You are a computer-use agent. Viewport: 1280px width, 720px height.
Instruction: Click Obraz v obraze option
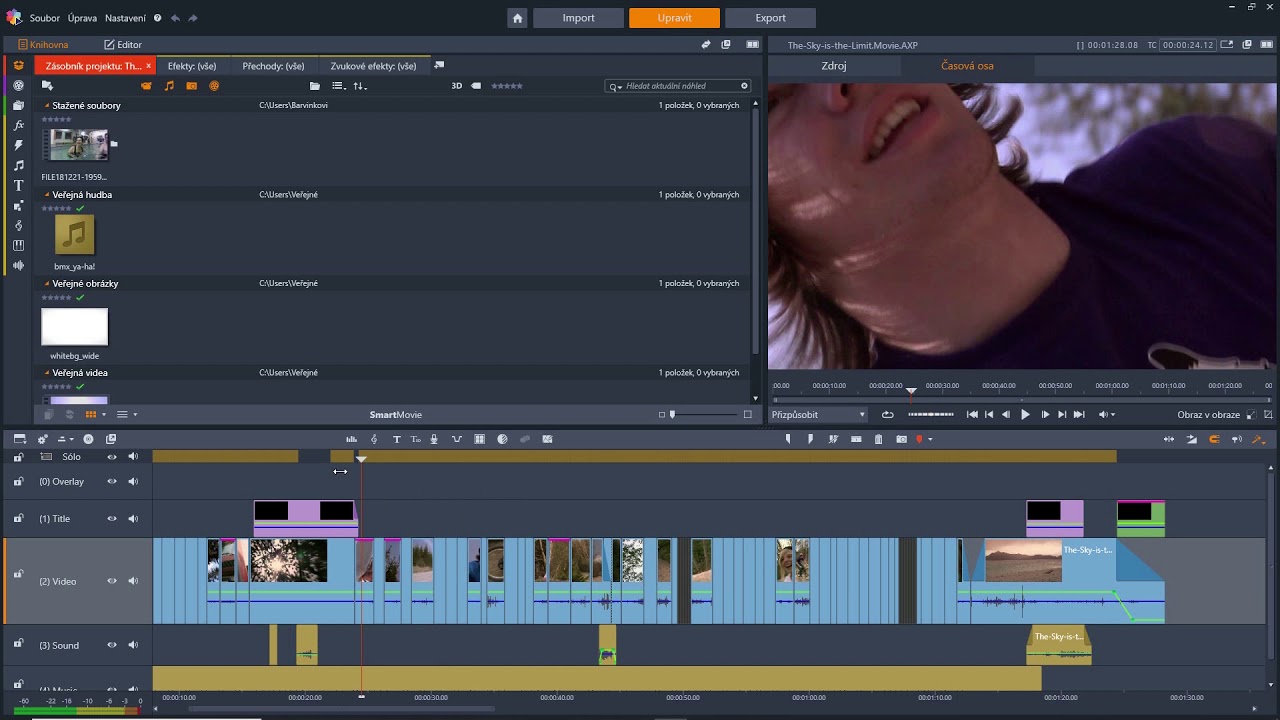pos(1208,414)
